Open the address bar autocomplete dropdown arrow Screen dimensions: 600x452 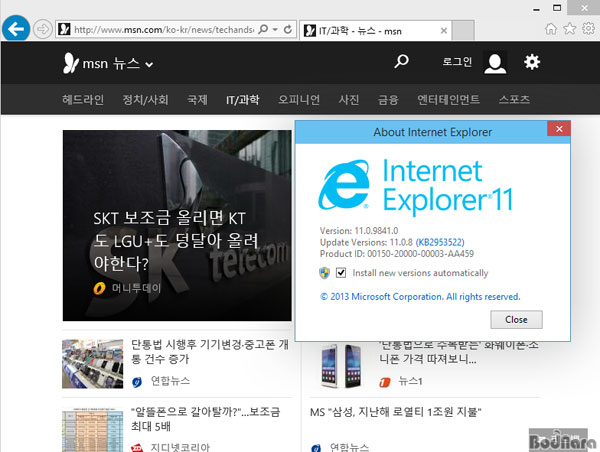coord(275,29)
